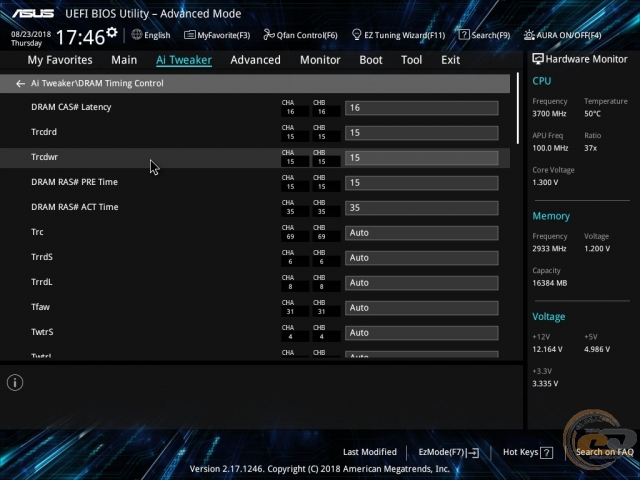This screenshot has height=480, width=640.
Task: Open the Monitor tab
Action: pyautogui.click(x=320, y=60)
